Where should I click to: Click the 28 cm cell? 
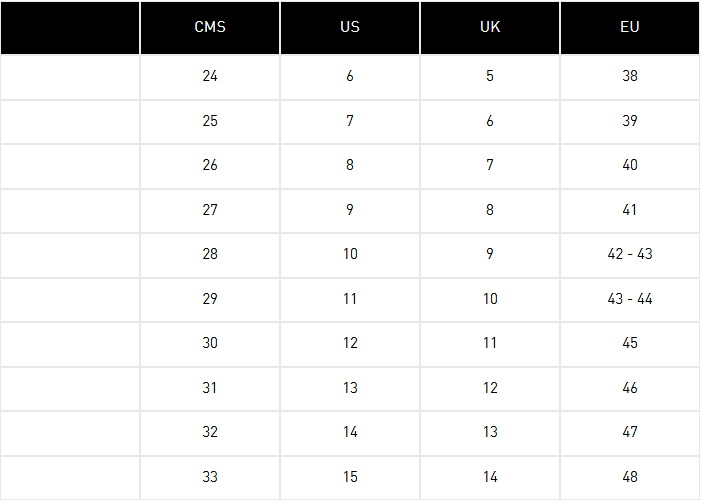210,255
